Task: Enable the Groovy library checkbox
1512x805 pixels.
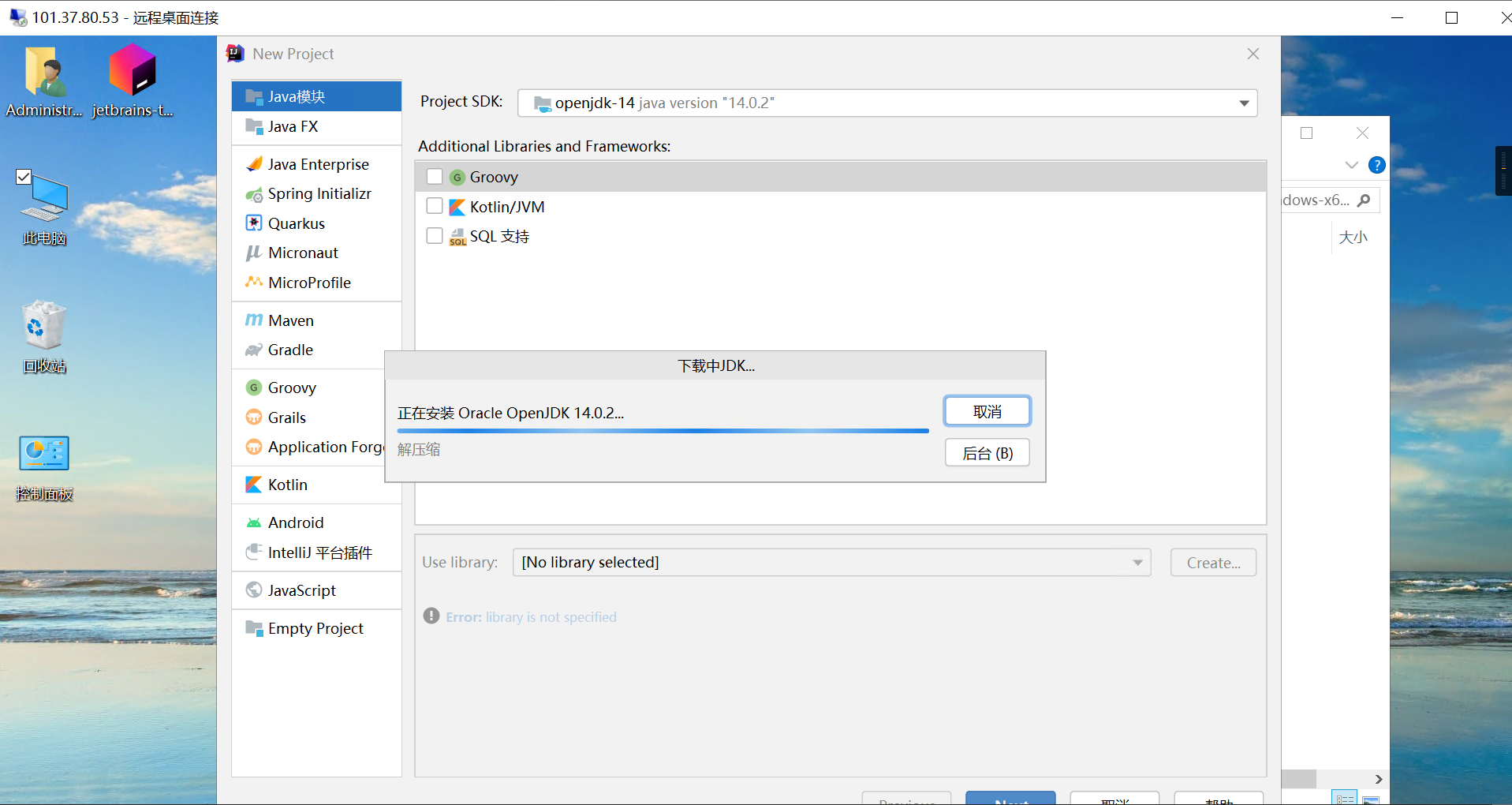Action: 435,177
